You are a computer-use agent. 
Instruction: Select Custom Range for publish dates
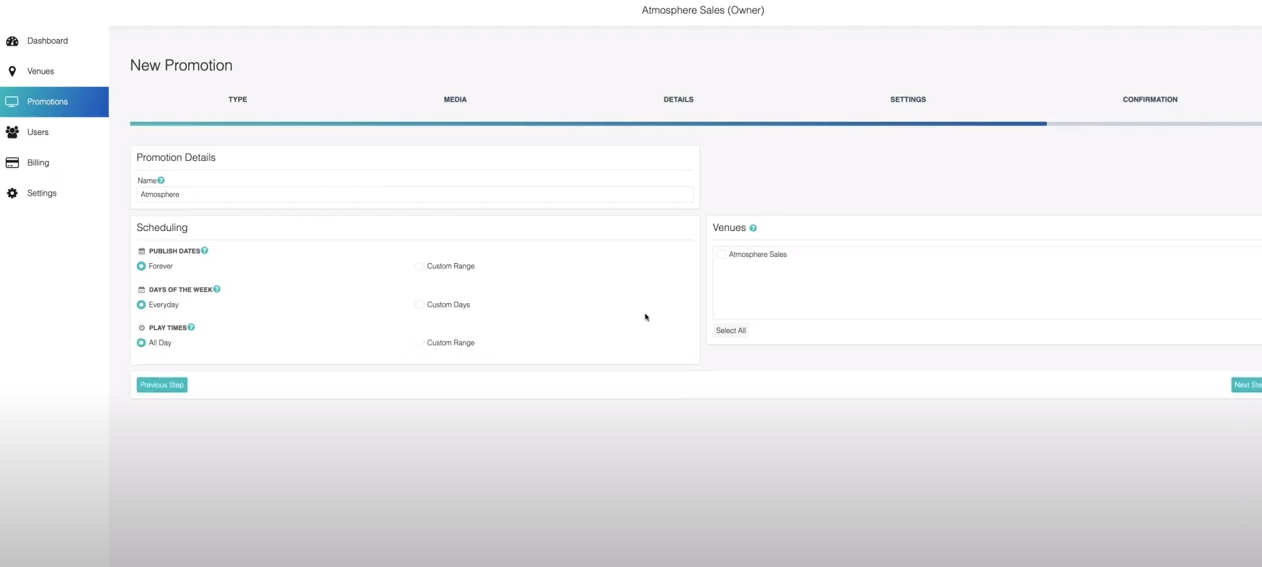(419, 266)
